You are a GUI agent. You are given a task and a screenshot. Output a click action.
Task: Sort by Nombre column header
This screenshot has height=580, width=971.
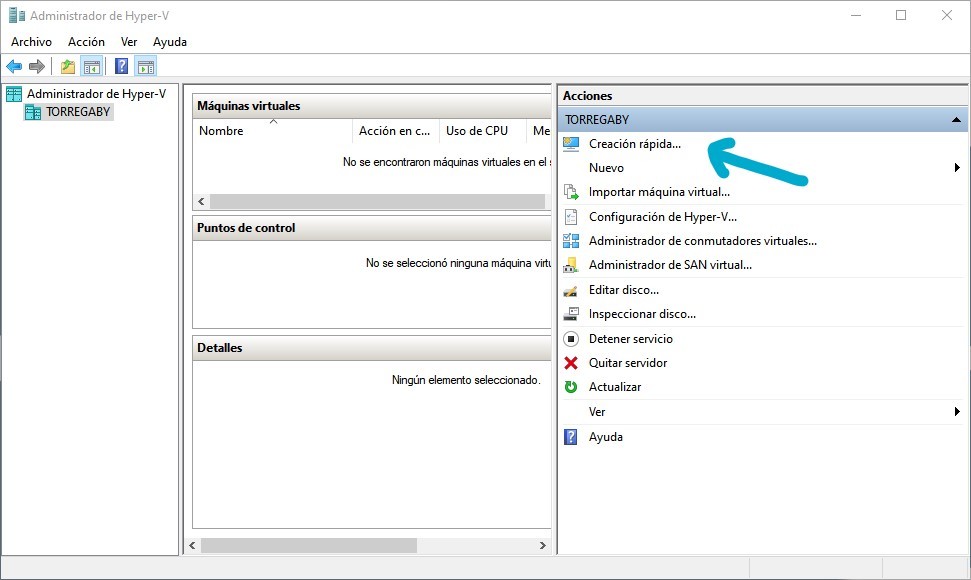click(272, 131)
